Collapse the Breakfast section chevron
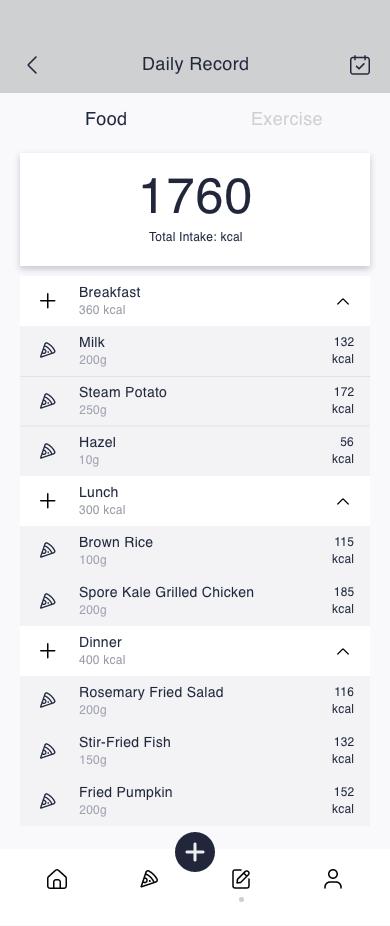The height and width of the screenshot is (926, 390). [x=343, y=301]
